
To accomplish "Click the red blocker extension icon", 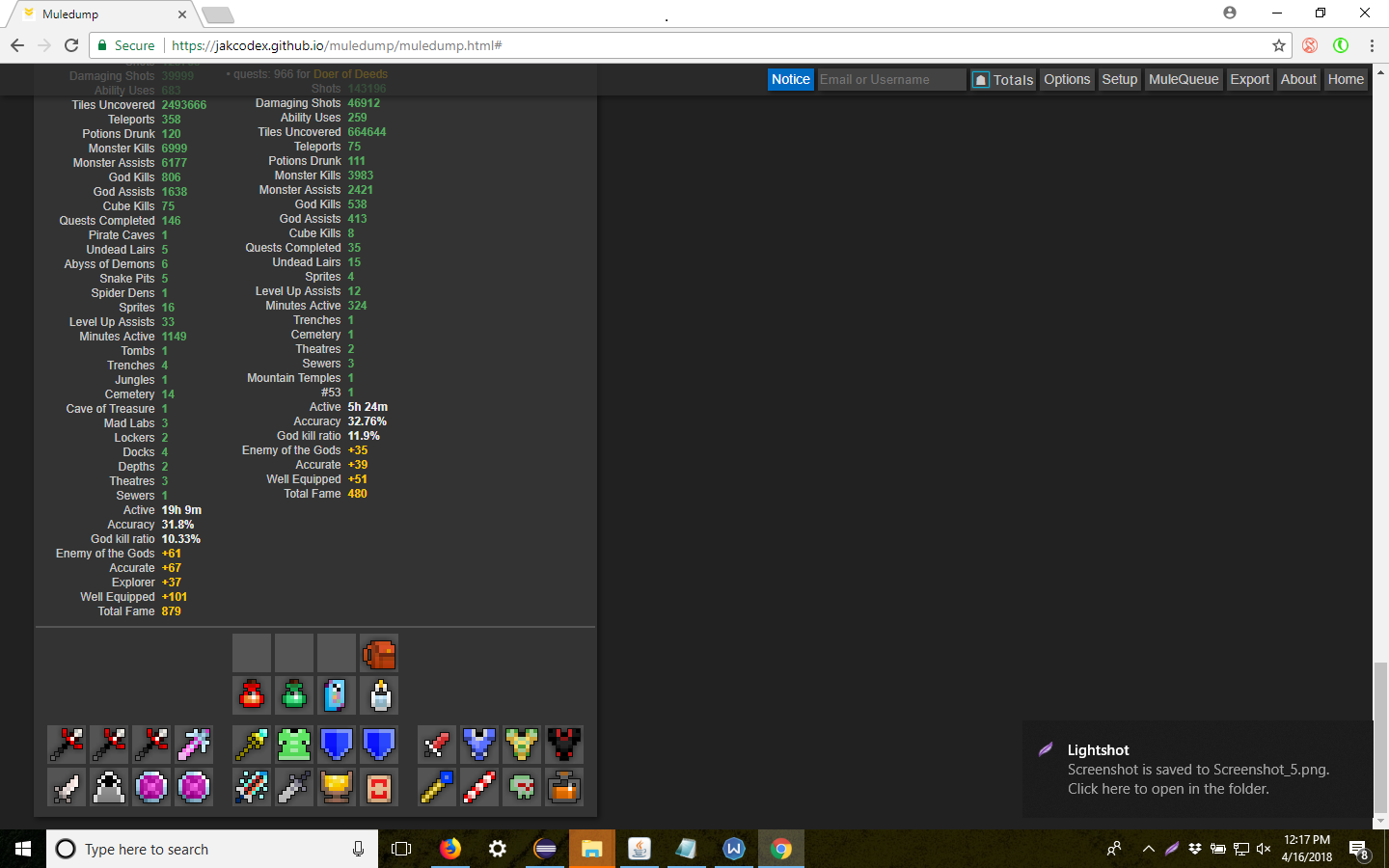I will [1310, 45].
